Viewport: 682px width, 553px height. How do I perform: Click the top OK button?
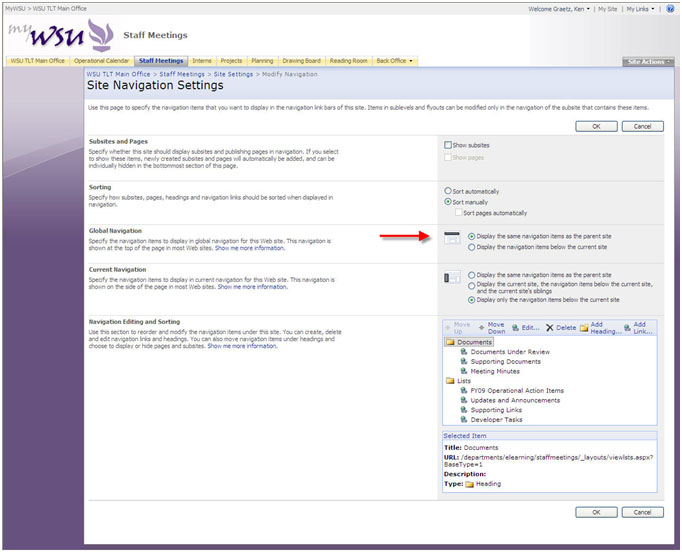pyautogui.click(x=596, y=126)
